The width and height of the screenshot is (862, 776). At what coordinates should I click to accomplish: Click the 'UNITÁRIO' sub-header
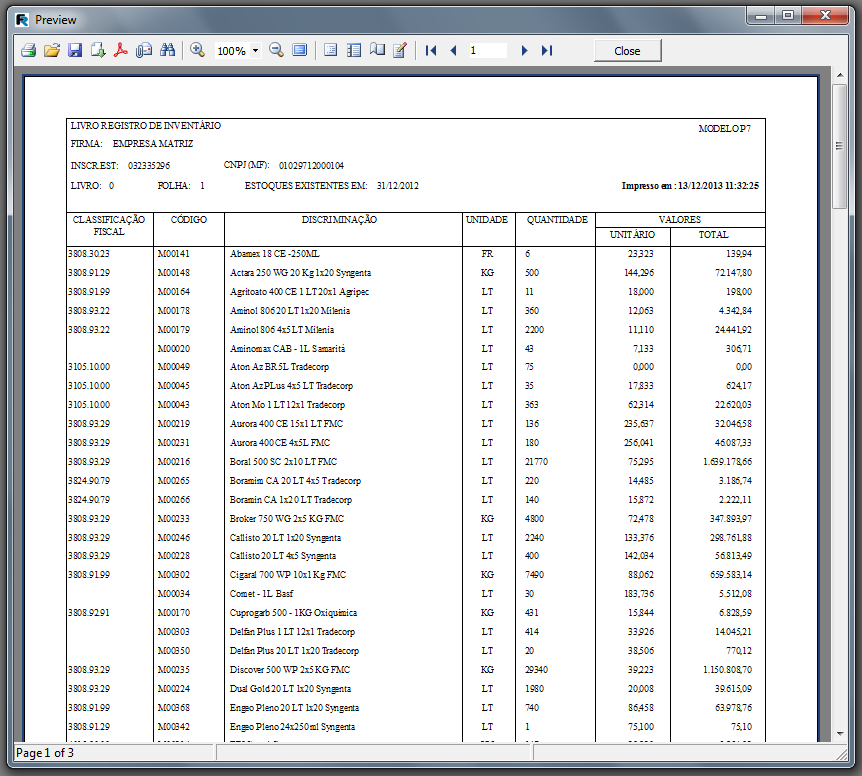coord(632,235)
